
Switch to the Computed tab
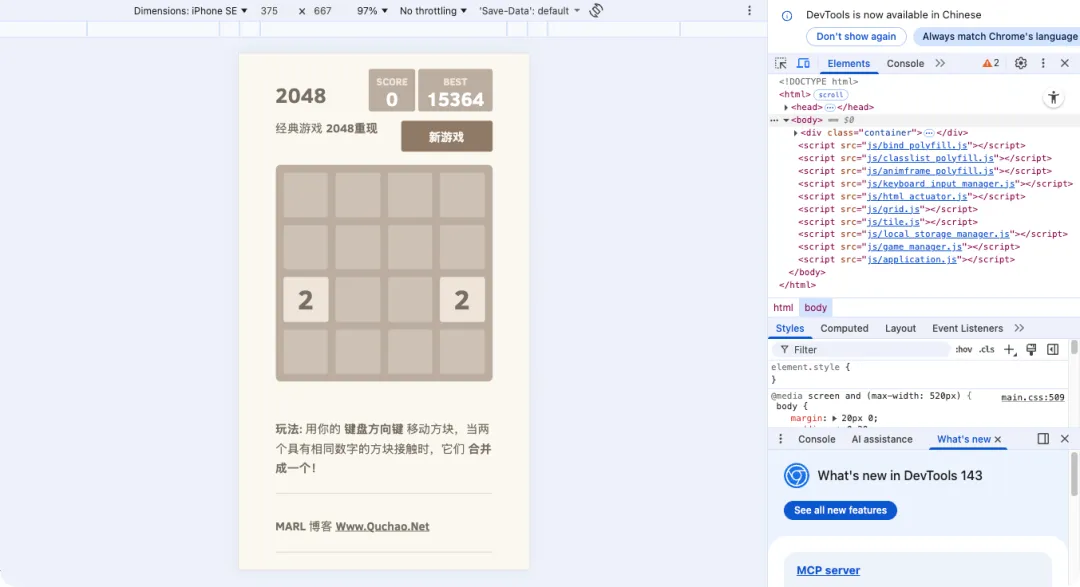pos(844,328)
